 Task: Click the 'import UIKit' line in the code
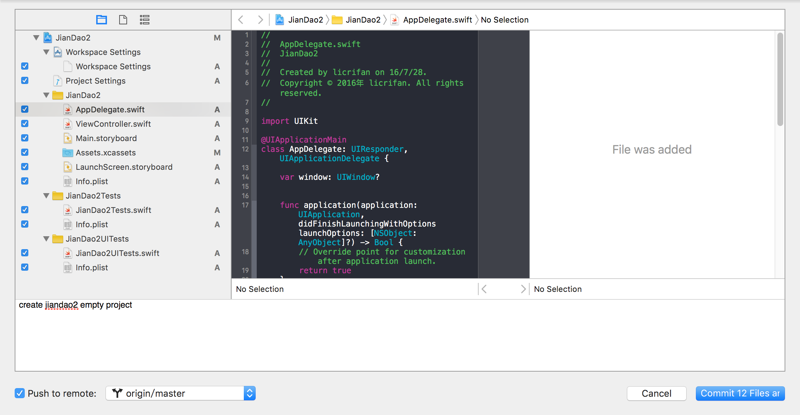click(x=289, y=121)
